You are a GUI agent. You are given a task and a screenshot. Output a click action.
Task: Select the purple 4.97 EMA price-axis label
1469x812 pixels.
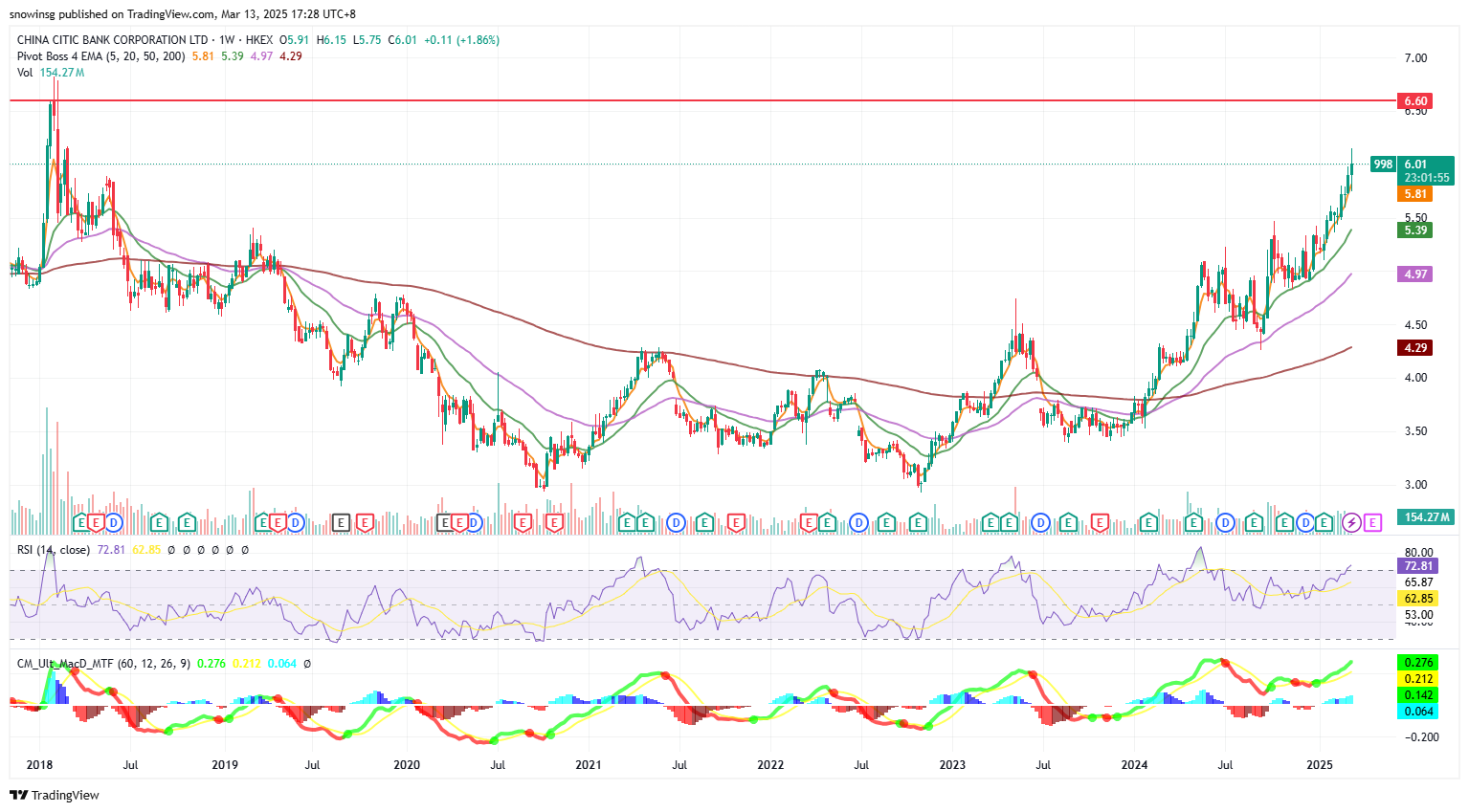click(x=1414, y=274)
